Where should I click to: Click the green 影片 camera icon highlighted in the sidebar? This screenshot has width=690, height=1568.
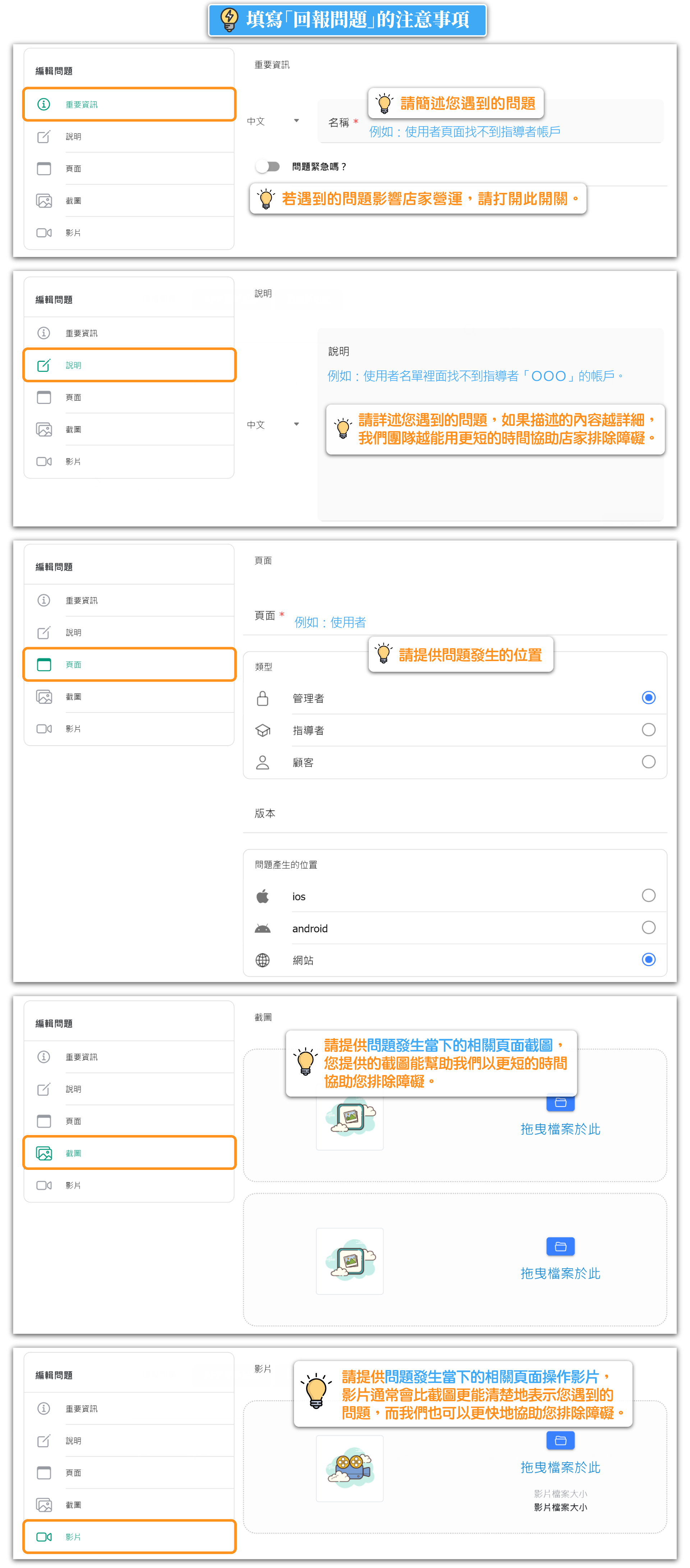(x=44, y=1536)
